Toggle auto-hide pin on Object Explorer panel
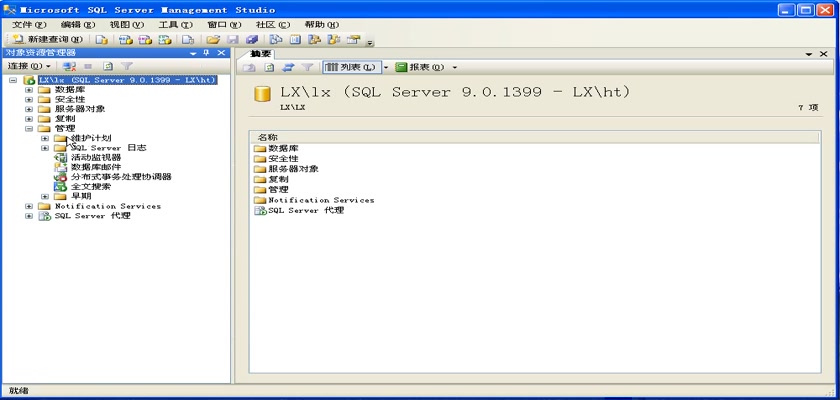Image resolution: width=840 pixels, height=400 pixels. [206, 52]
